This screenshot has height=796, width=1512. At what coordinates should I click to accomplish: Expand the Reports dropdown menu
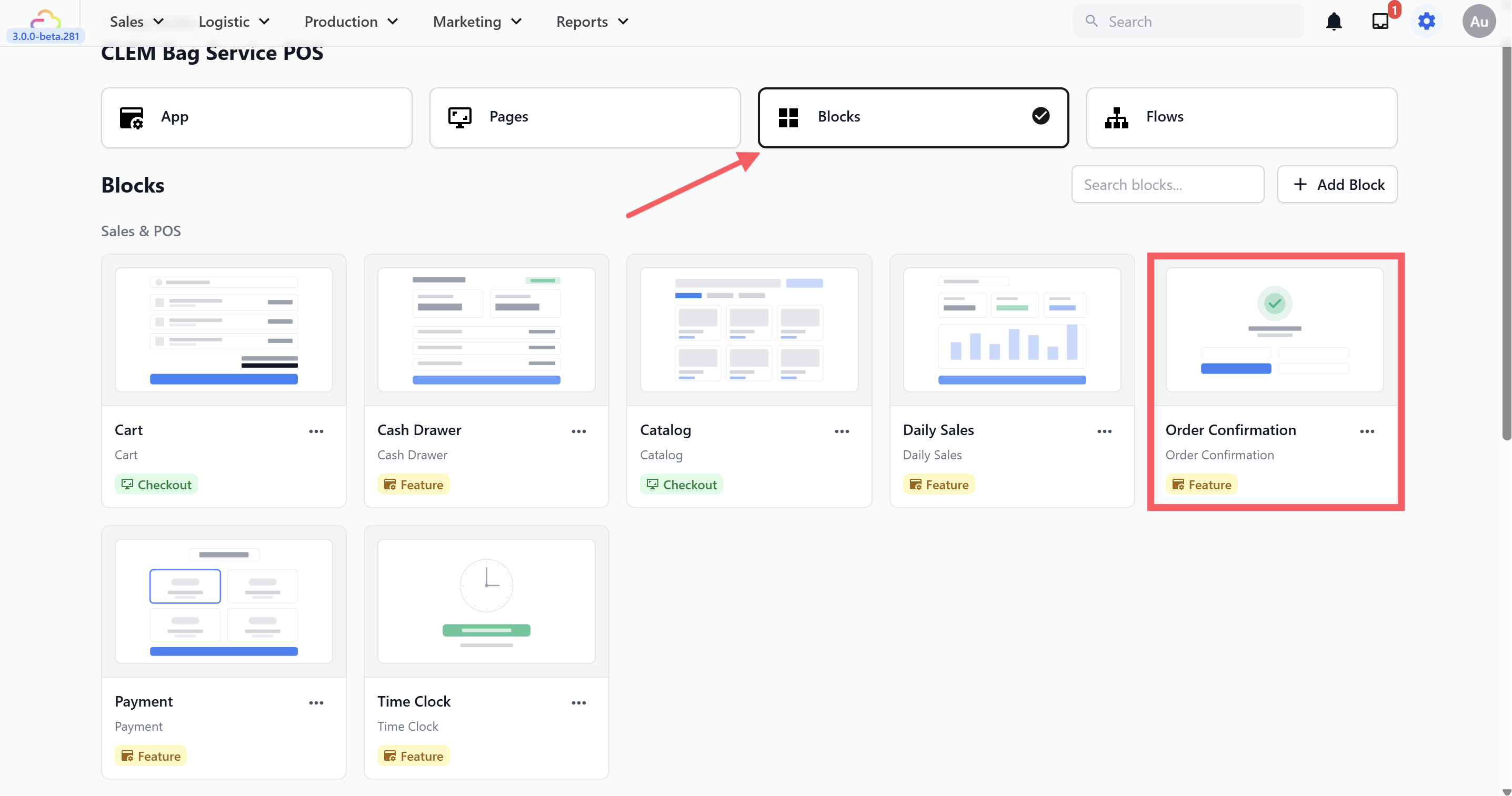592,22
